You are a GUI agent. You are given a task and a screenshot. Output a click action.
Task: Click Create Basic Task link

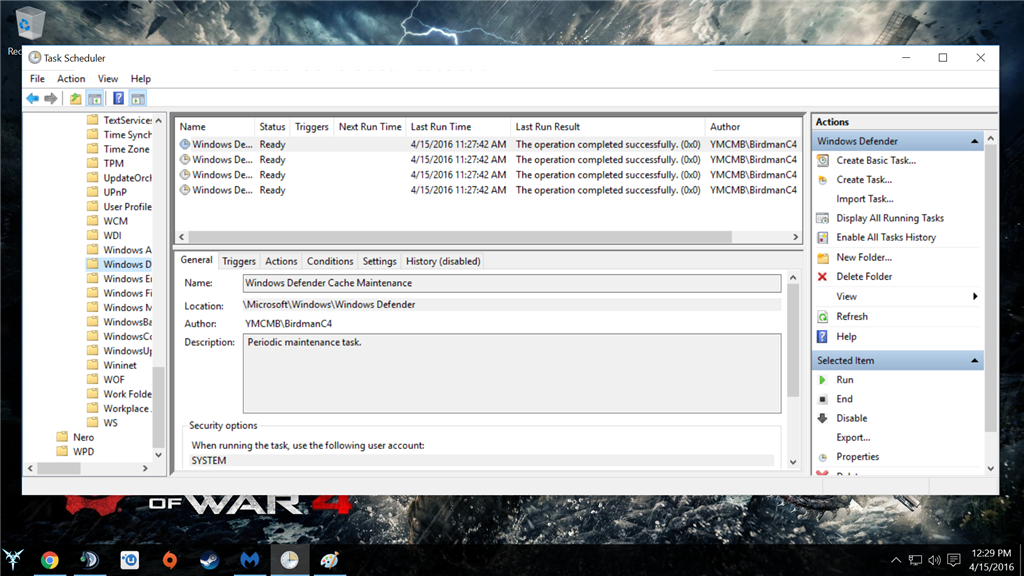click(876, 161)
